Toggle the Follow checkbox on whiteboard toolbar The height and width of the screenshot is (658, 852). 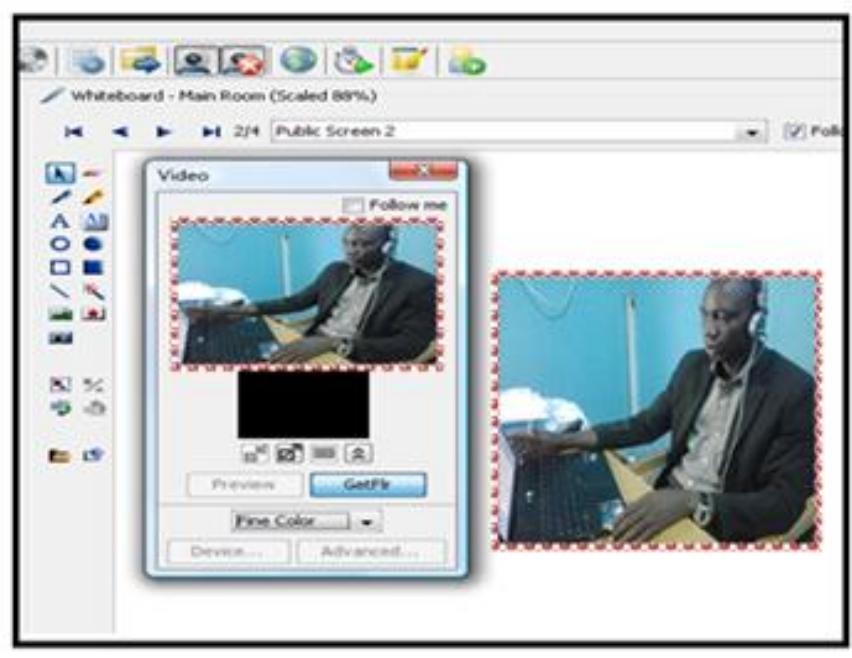[x=794, y=131]
